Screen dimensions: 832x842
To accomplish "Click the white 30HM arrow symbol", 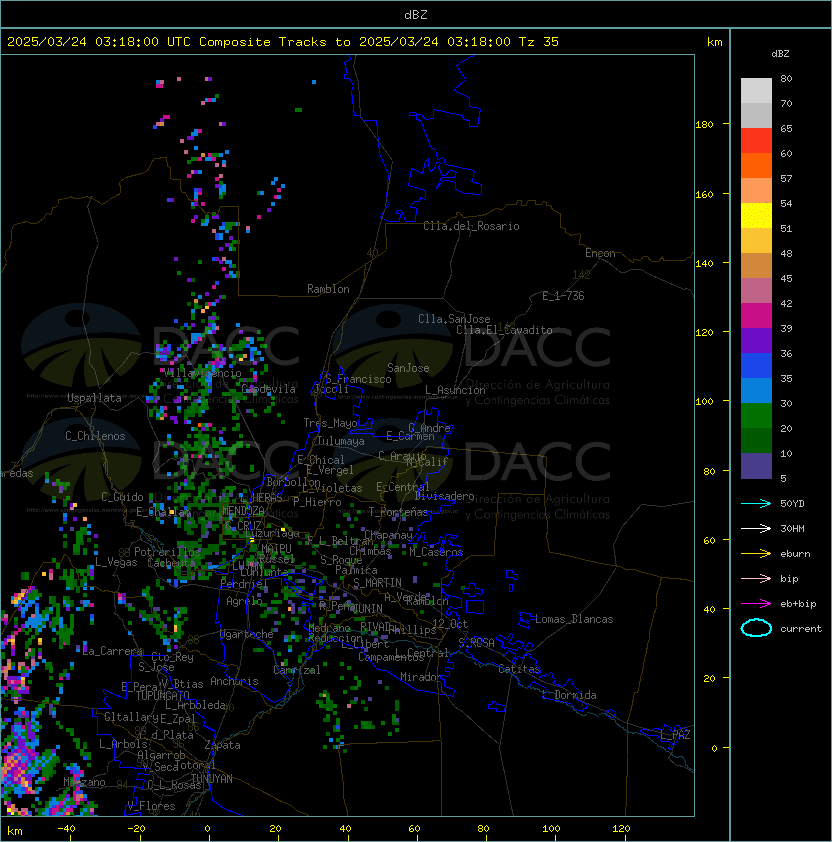I will (x=756, y=528).
